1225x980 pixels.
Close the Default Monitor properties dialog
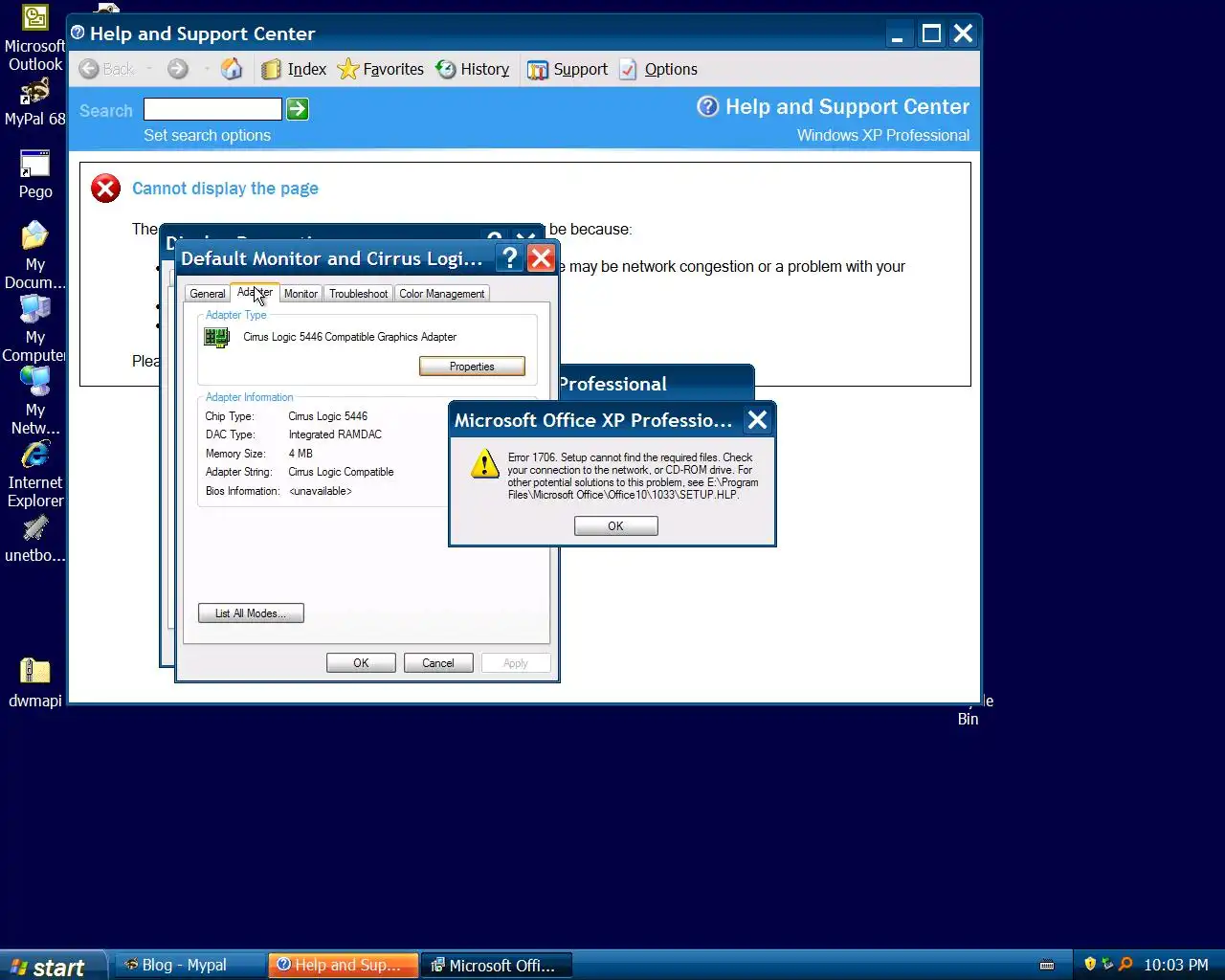click(541, 258)
